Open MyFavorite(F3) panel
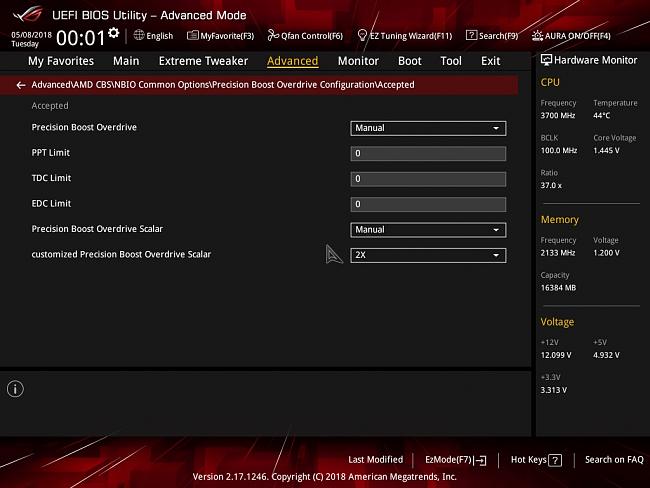 [x=221, y=36]
